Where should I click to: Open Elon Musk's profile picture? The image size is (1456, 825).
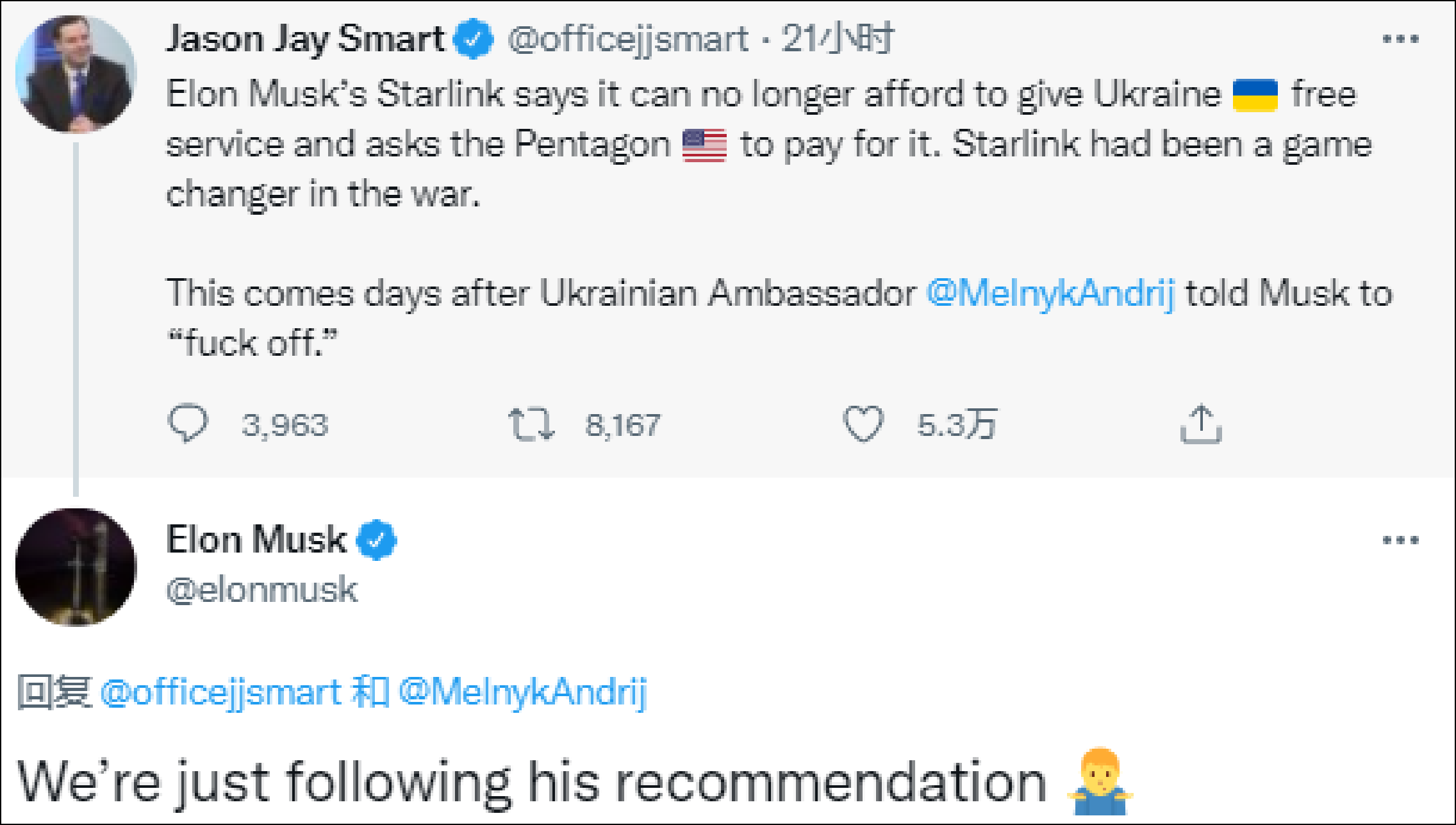coord(76,567)
